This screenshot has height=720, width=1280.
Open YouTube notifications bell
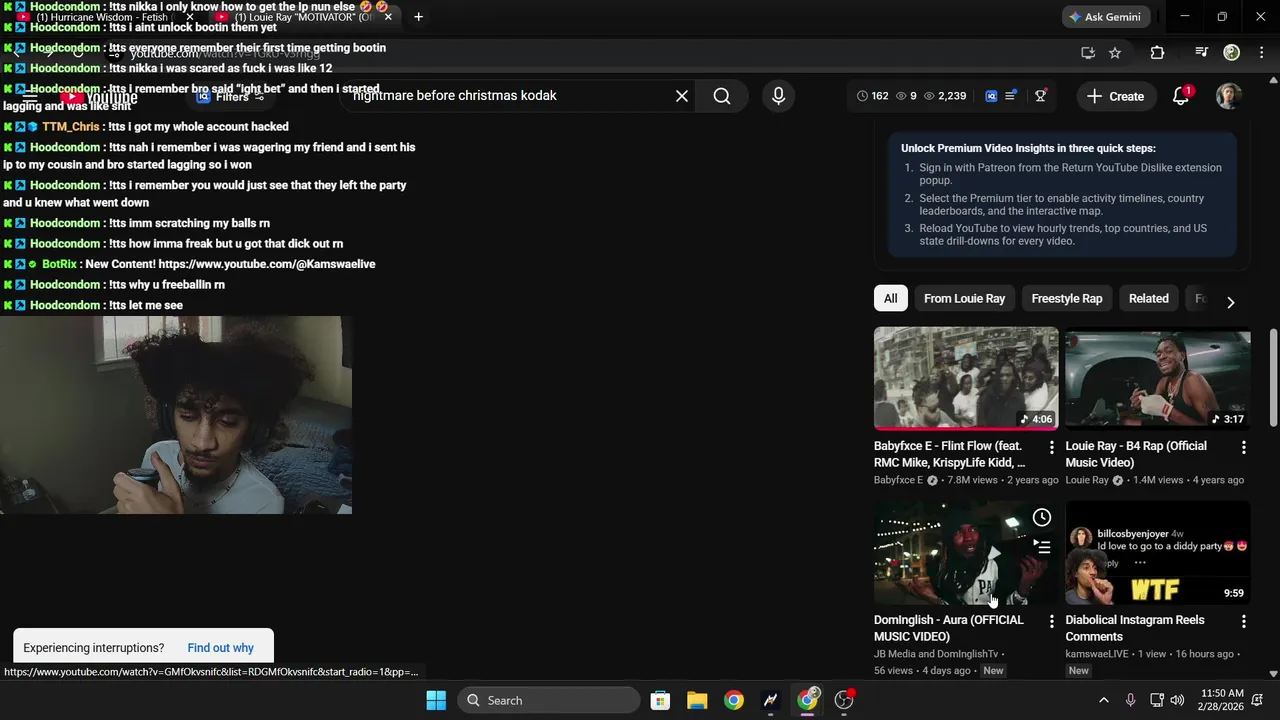click(x=1181, y=96)
